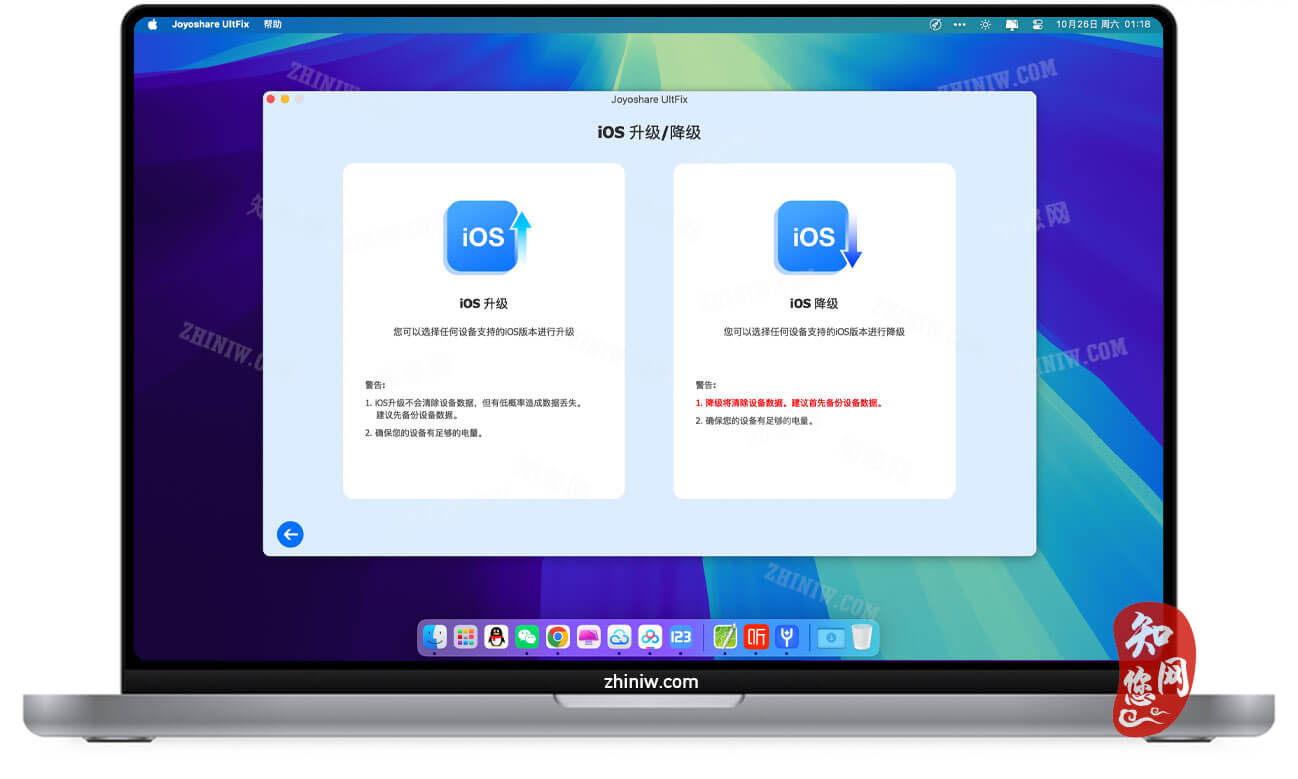Open the green pen notes app in Dock

[x=725, y=637]
